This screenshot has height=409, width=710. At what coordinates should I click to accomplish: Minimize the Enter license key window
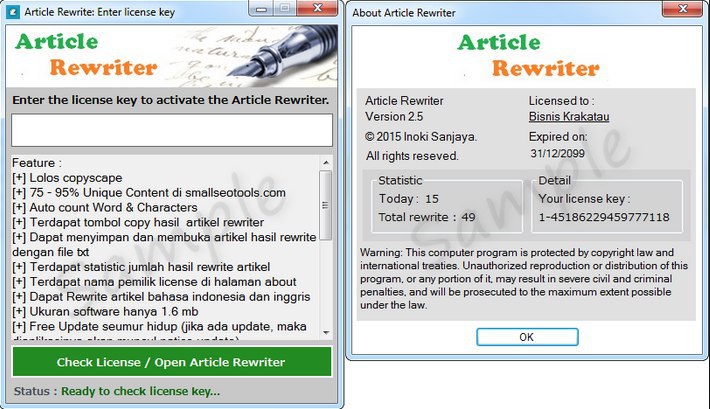pos(261,8)
